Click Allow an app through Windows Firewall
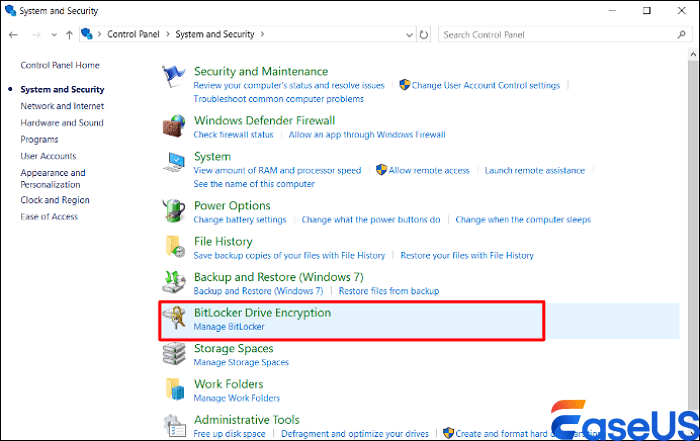Image resolution: width=700 pixels, height=441 pixels. 367,134
